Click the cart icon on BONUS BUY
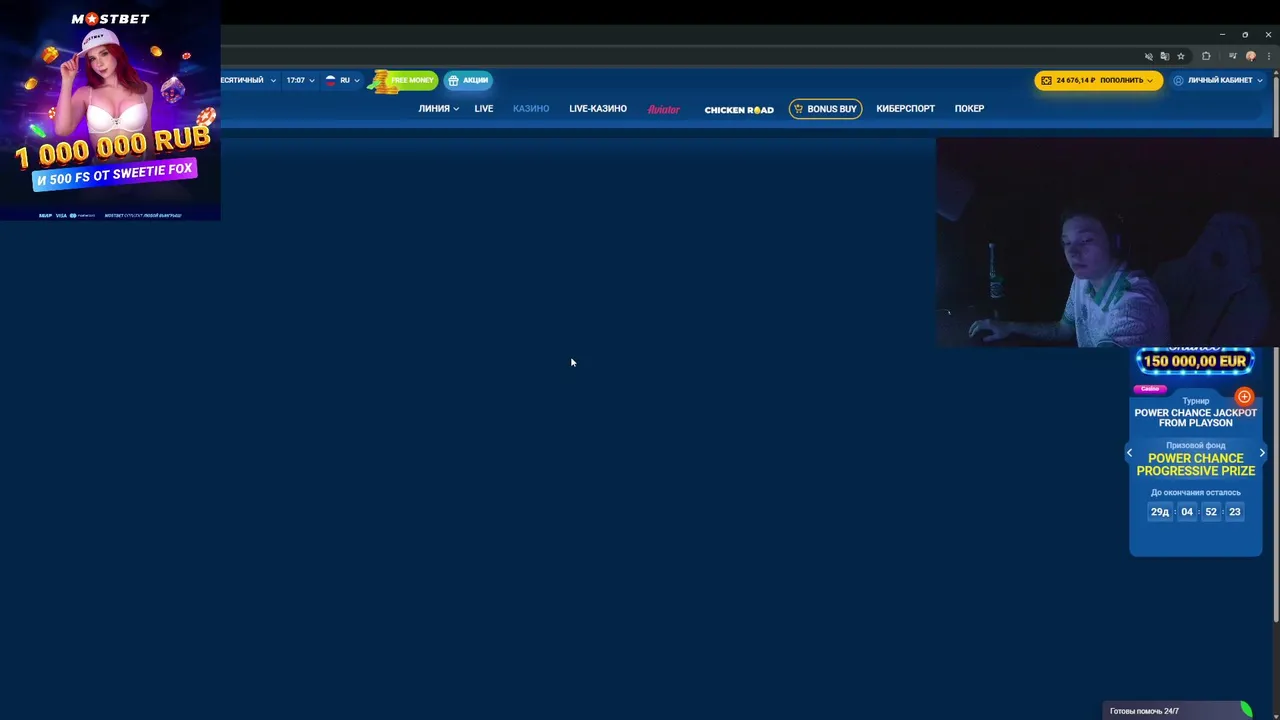The height and width of the screenshot is (720, 1280). pos(798,109)
